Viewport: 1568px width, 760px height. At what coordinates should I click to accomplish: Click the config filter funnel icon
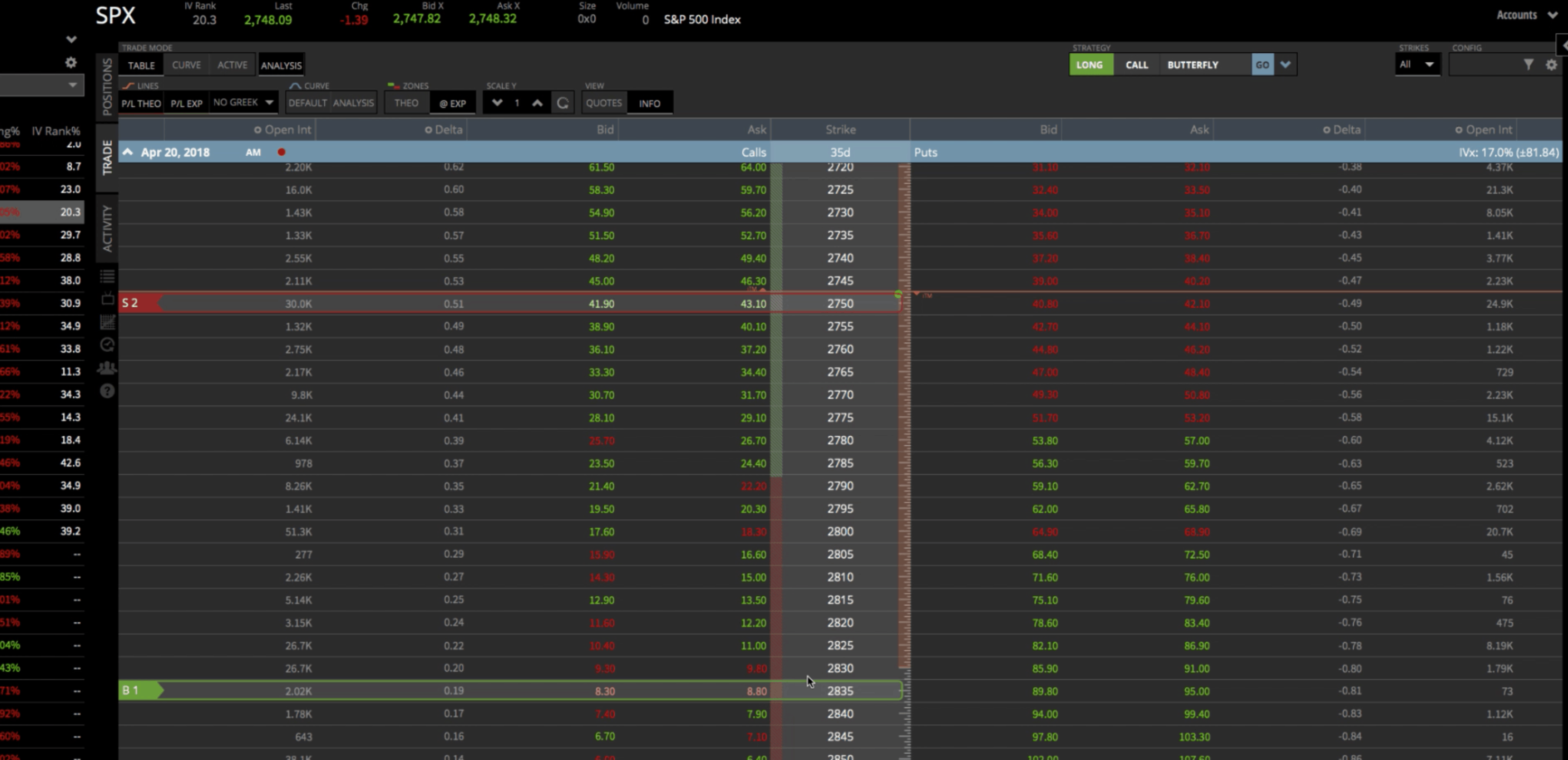(x=1528, y=65)
